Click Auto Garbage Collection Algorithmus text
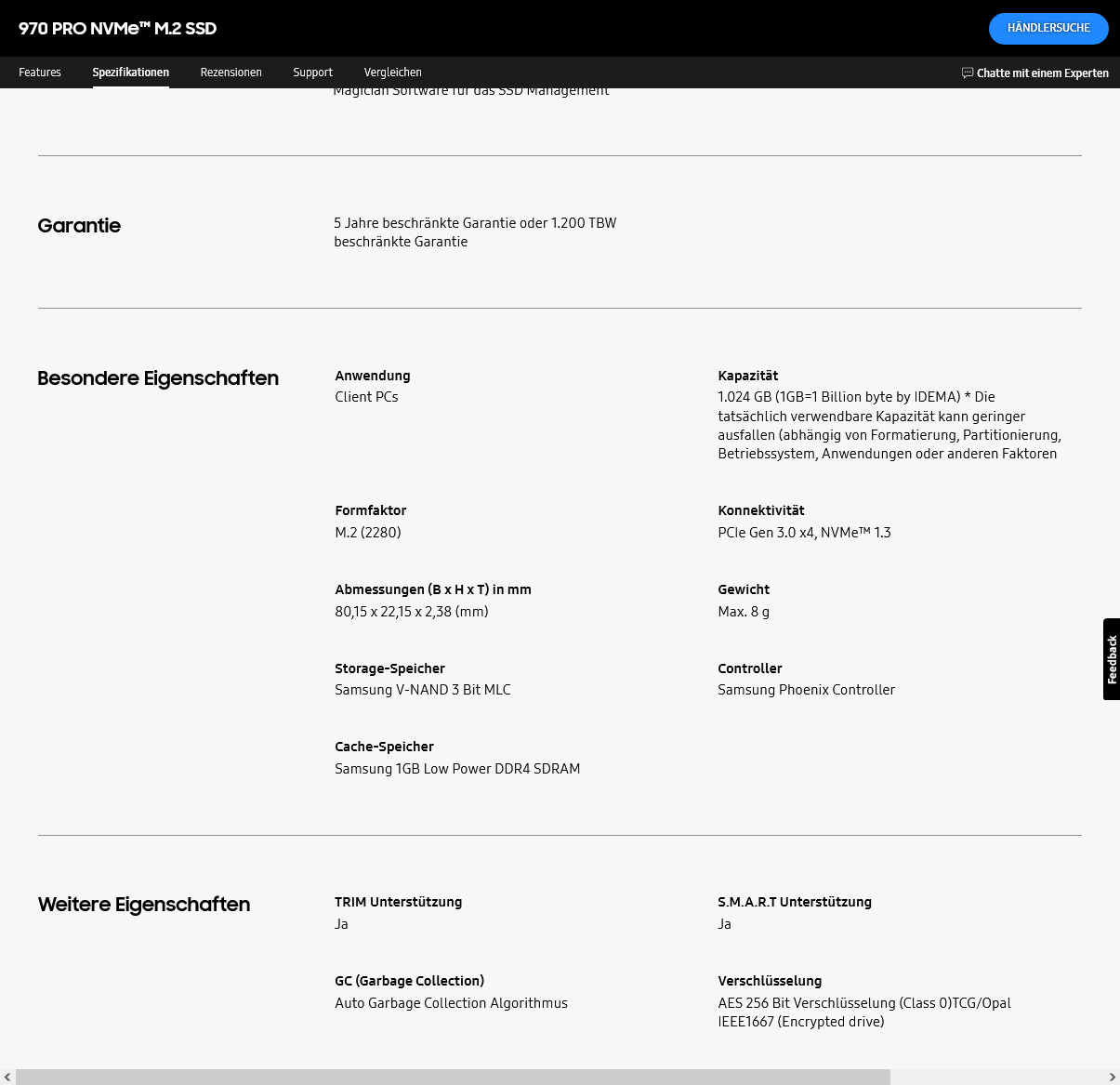 [x=451, y=1003]
